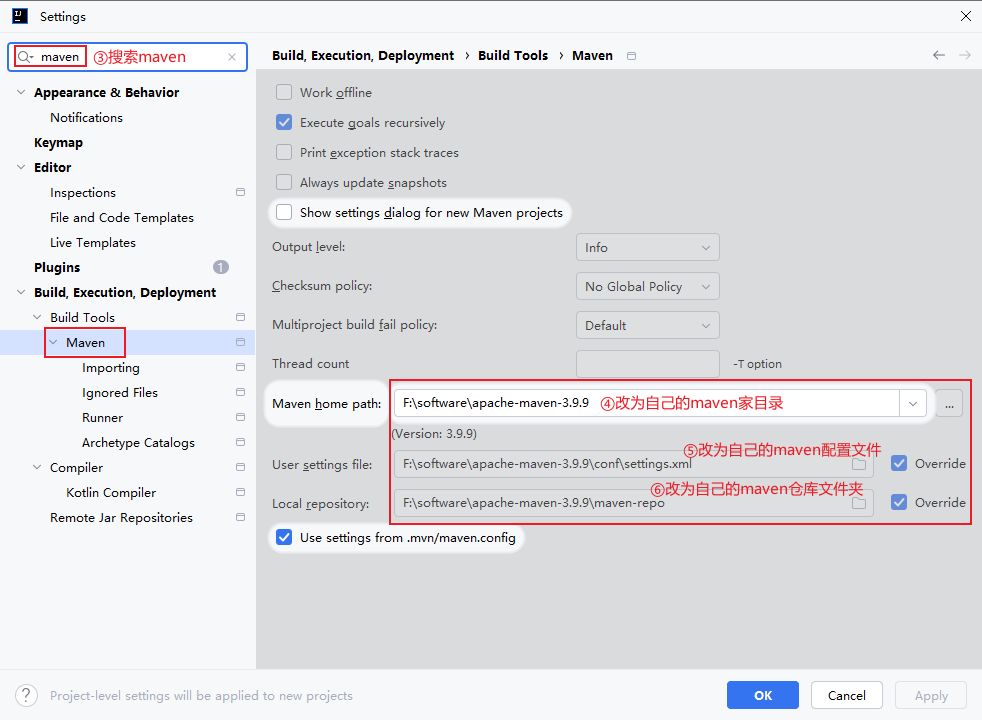Close the Settings dialog window
This screenshot has width=982, height=720.
tap(966, 16)
